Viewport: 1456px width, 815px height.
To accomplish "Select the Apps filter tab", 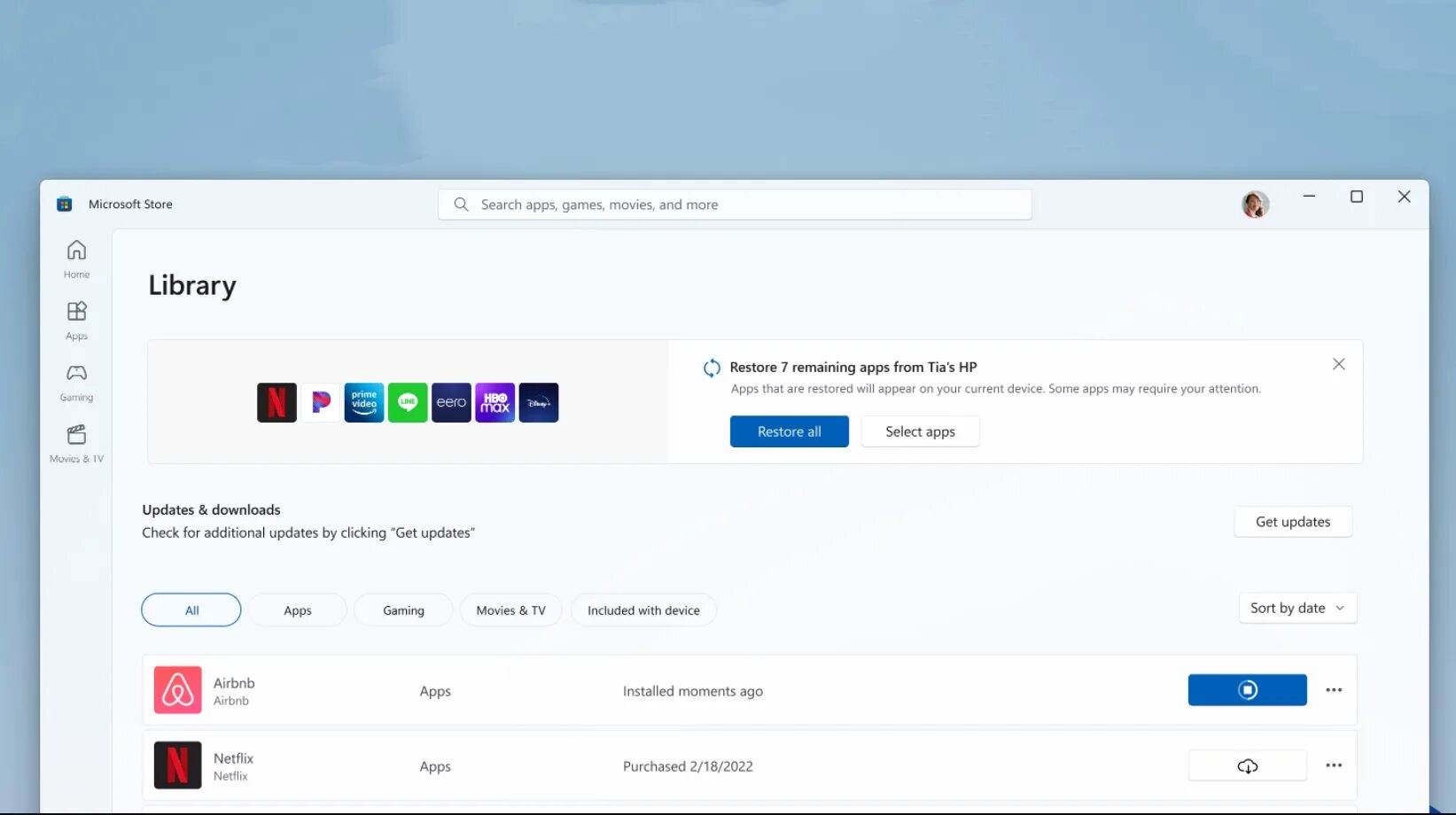I will pos(298,610).
